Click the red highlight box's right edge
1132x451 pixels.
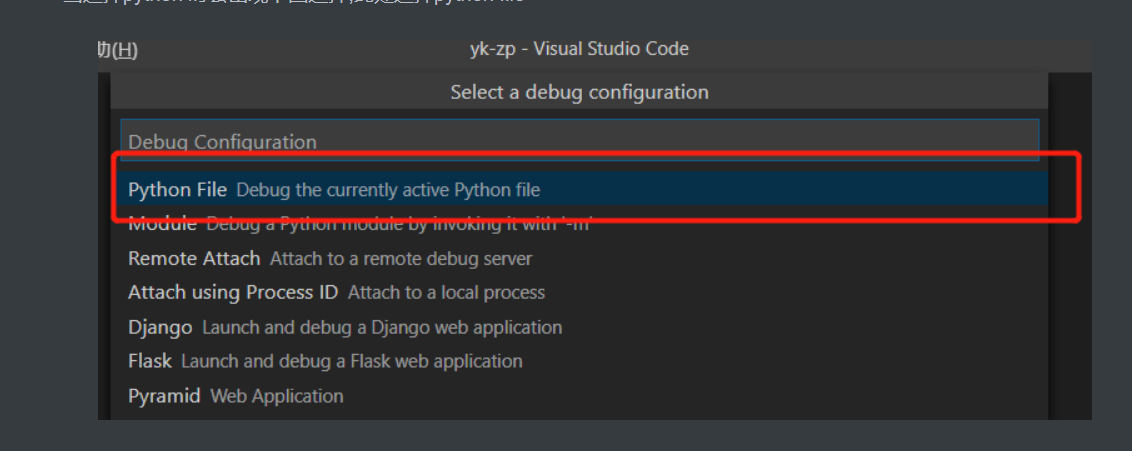[1079, 188]
